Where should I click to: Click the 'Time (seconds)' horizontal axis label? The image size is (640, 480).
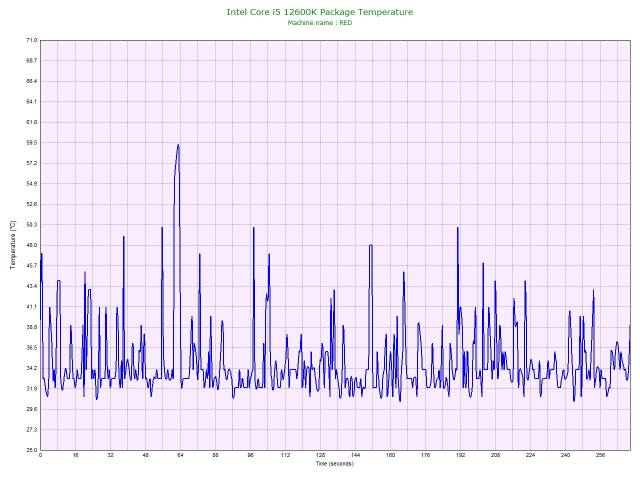pyautogui.click(x=334, y=464)
